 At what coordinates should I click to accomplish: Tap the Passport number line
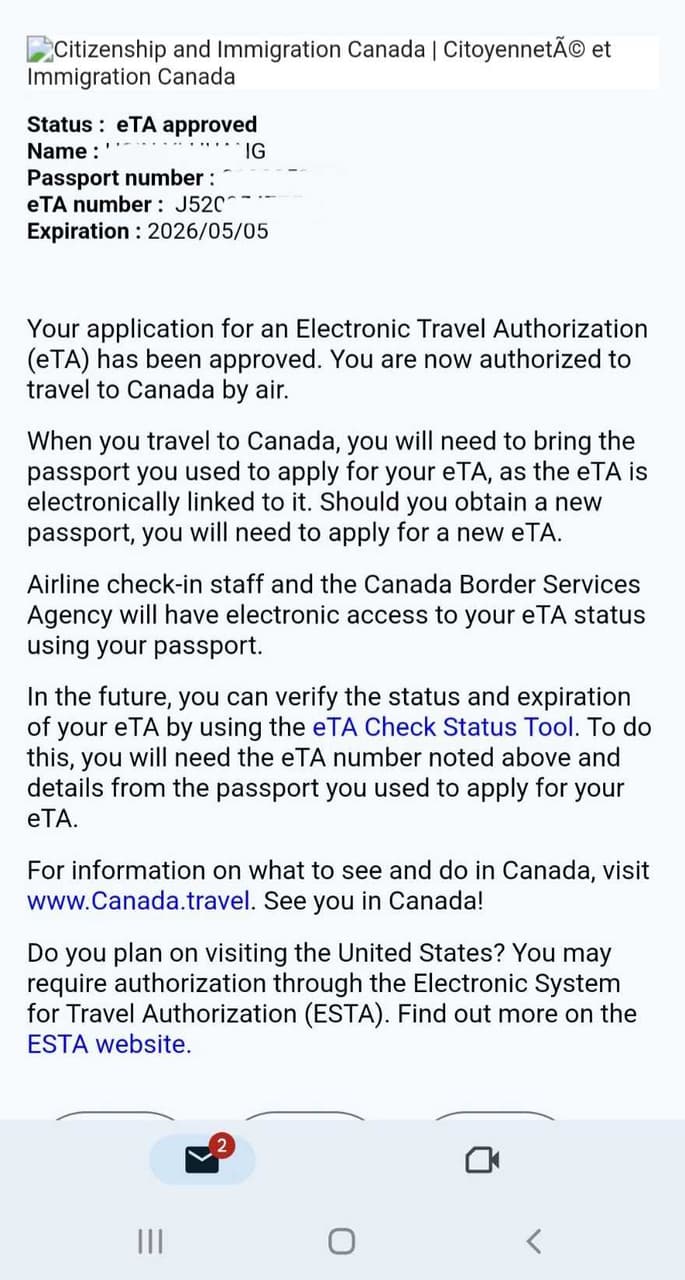[x=120, y=178]
